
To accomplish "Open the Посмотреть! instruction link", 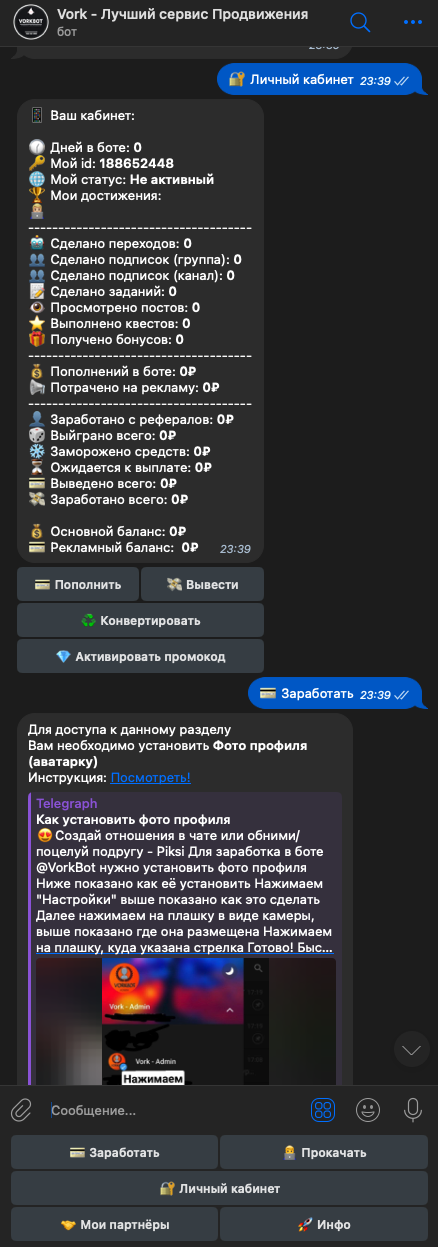I will click(150, 777).
